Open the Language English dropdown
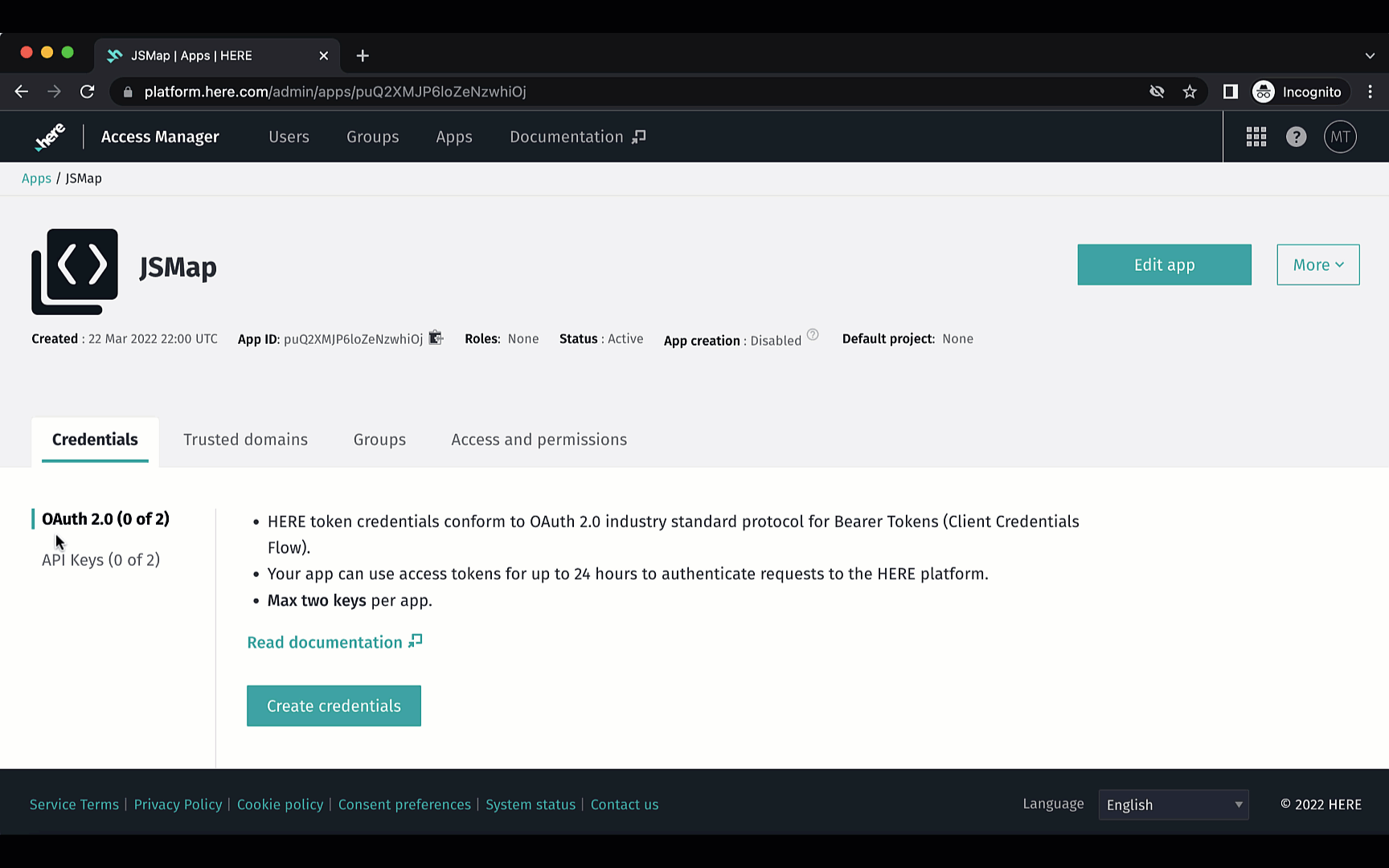This screenshot has height=868, width=1389. (x=1174, y=805)
